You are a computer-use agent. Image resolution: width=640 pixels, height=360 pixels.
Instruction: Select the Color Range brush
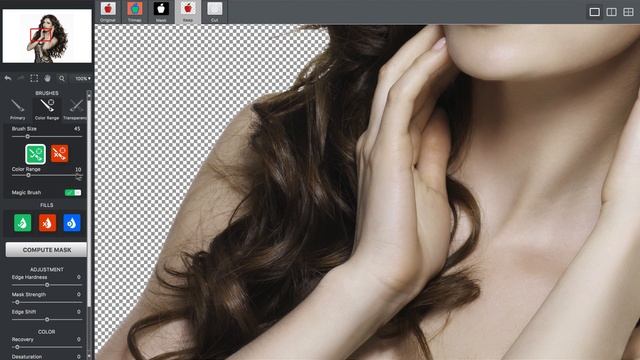click(47, 109)
